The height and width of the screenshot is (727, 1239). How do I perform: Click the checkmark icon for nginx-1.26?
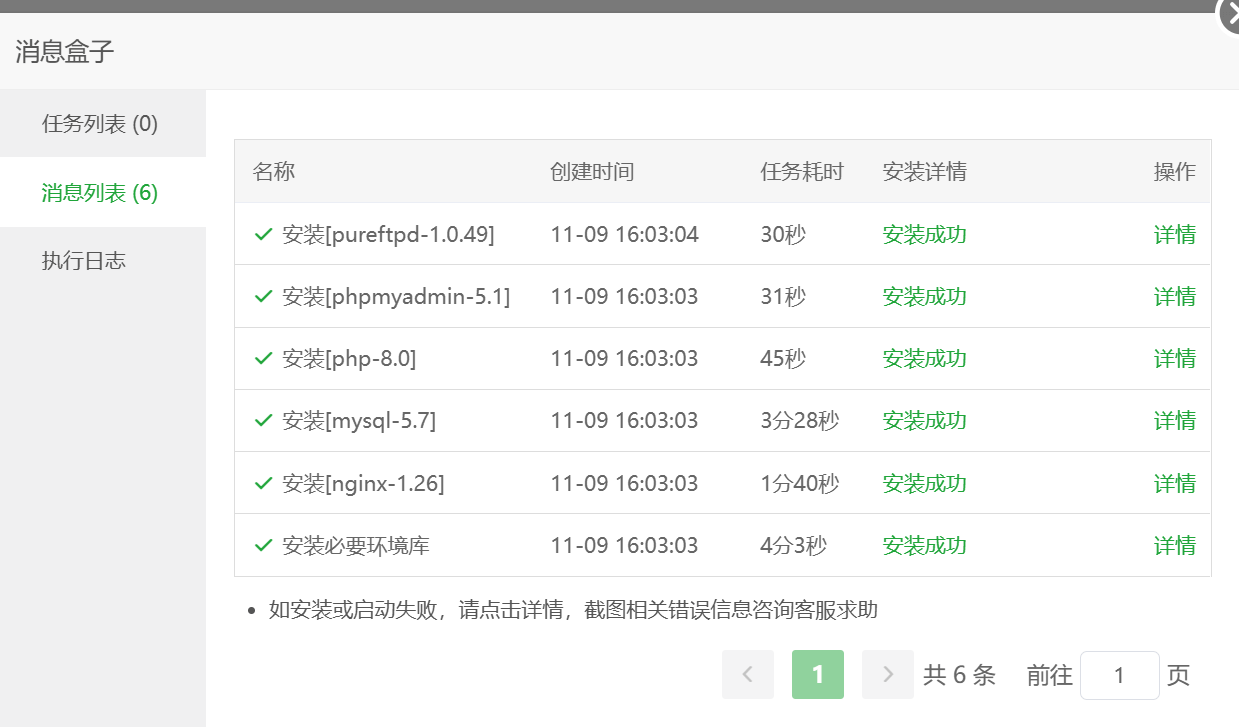tap(264, 483)
